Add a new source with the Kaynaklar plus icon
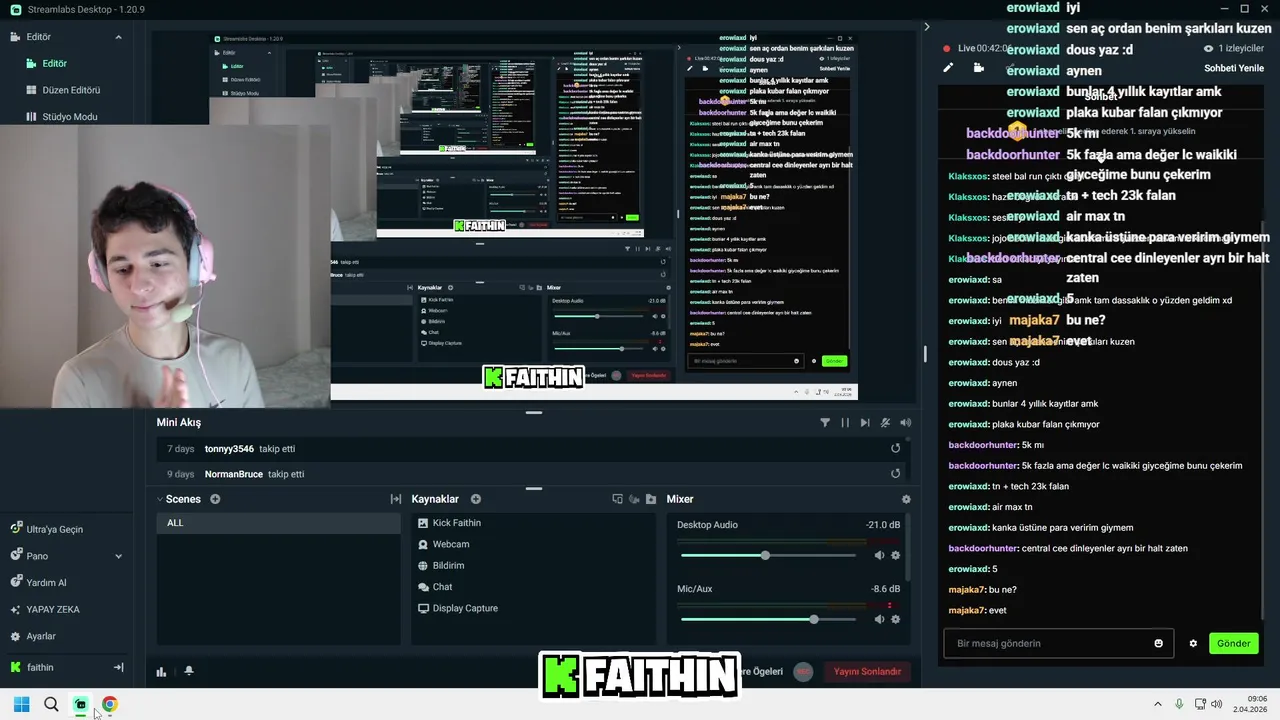1280x720 pixels. (476, 499)
